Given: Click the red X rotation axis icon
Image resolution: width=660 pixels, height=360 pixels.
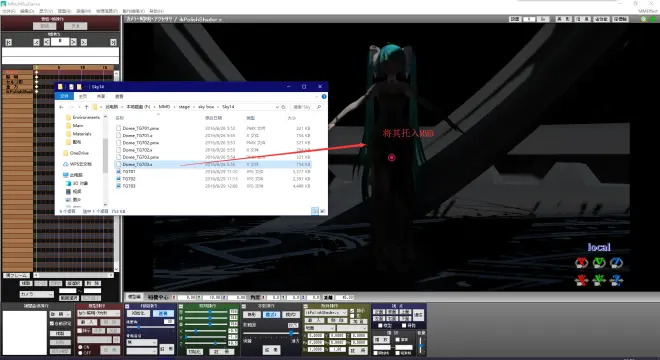Looking at the screenshot, I should point(581,263).
